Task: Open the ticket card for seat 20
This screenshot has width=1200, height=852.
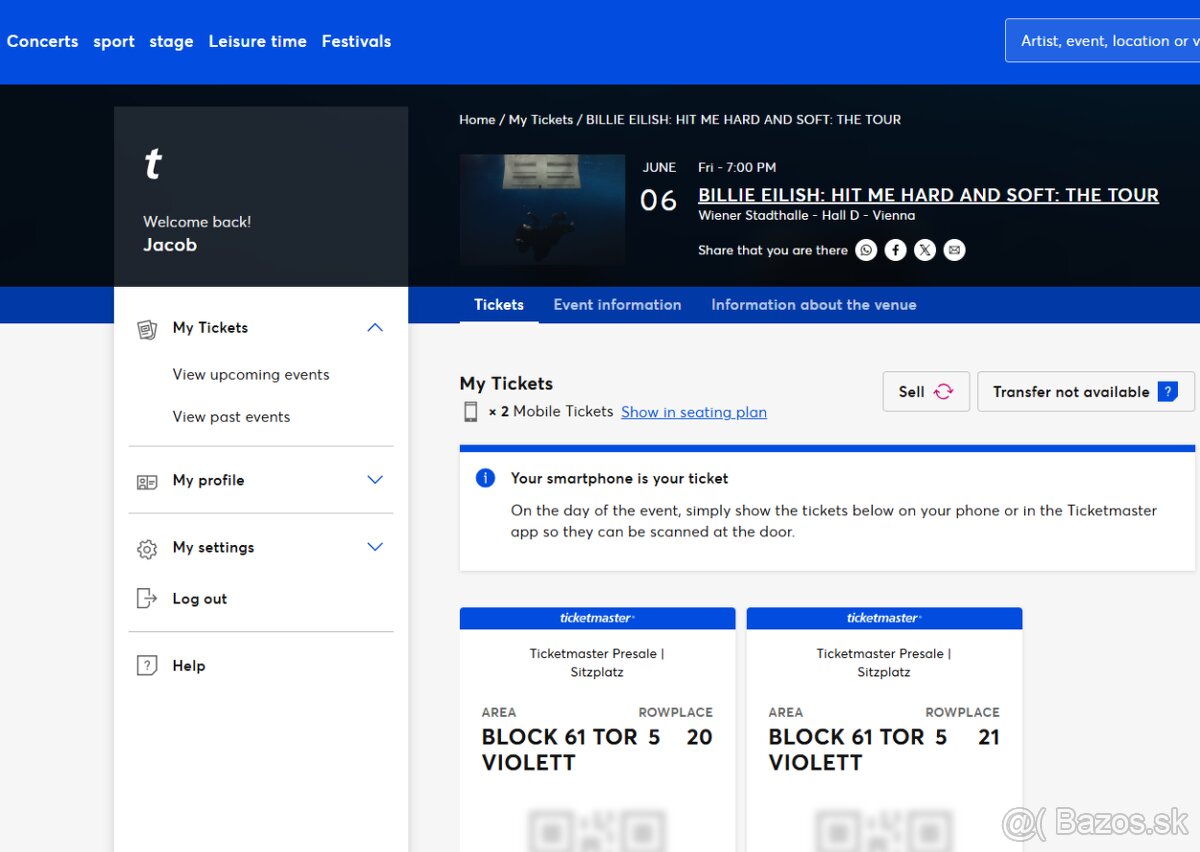Action: [x=597, y=730]
